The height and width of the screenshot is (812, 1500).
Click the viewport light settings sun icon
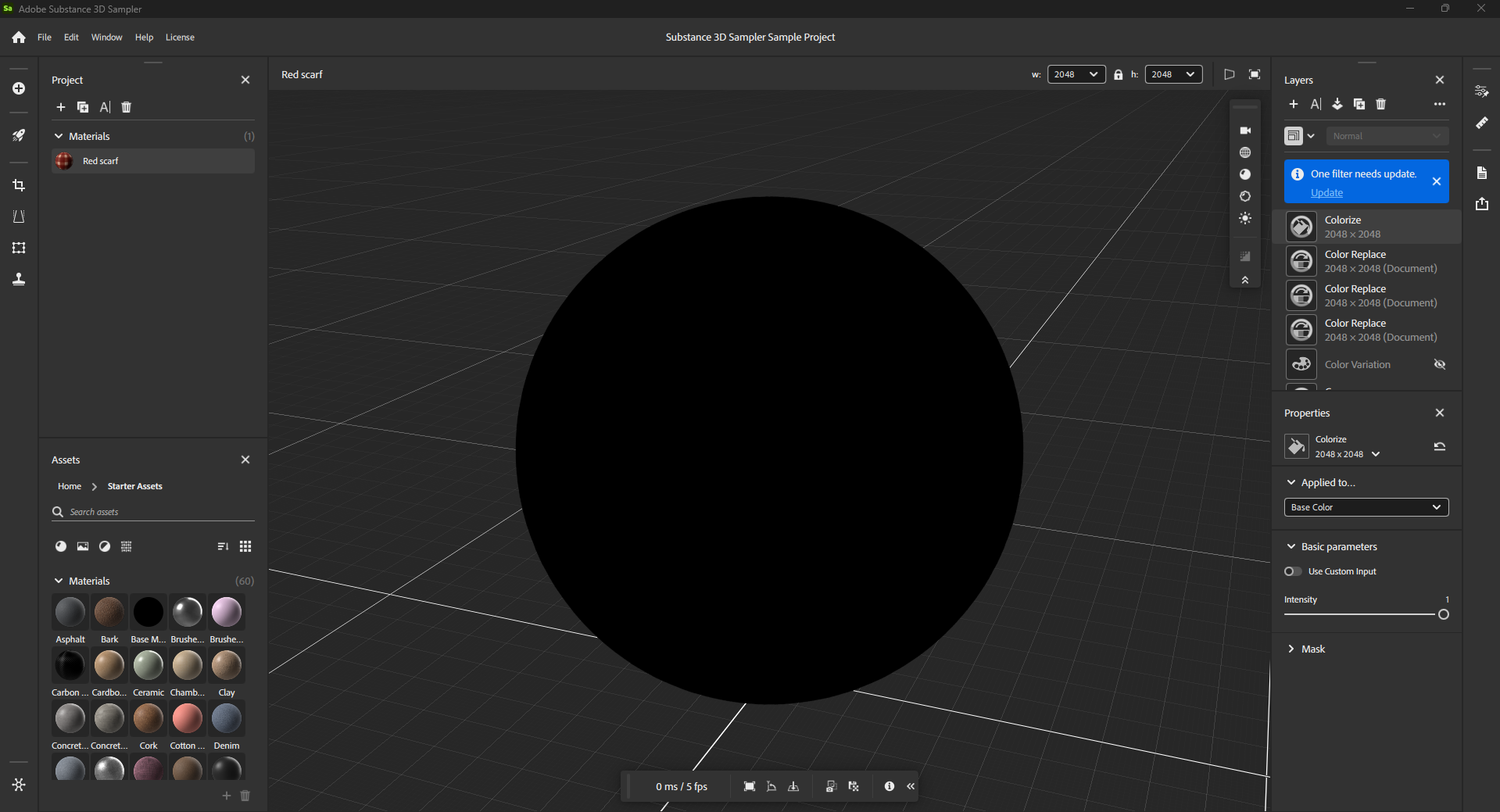pos(1245,218)
